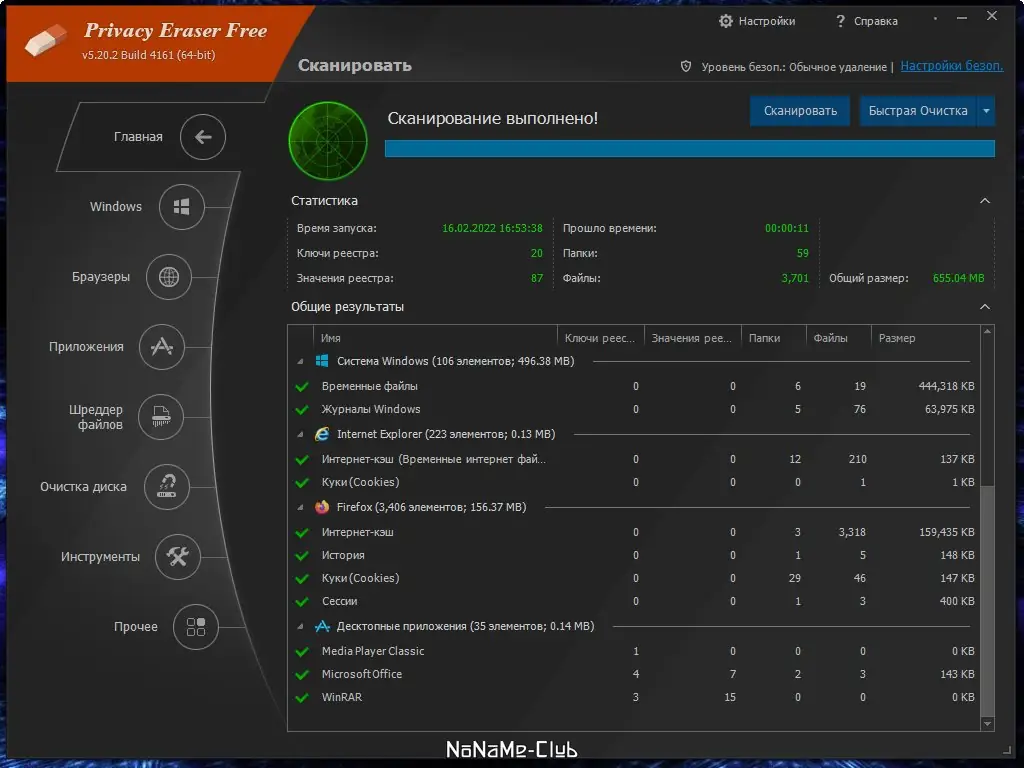Go to Главная in the sidebar

click(x=138, y=136)
